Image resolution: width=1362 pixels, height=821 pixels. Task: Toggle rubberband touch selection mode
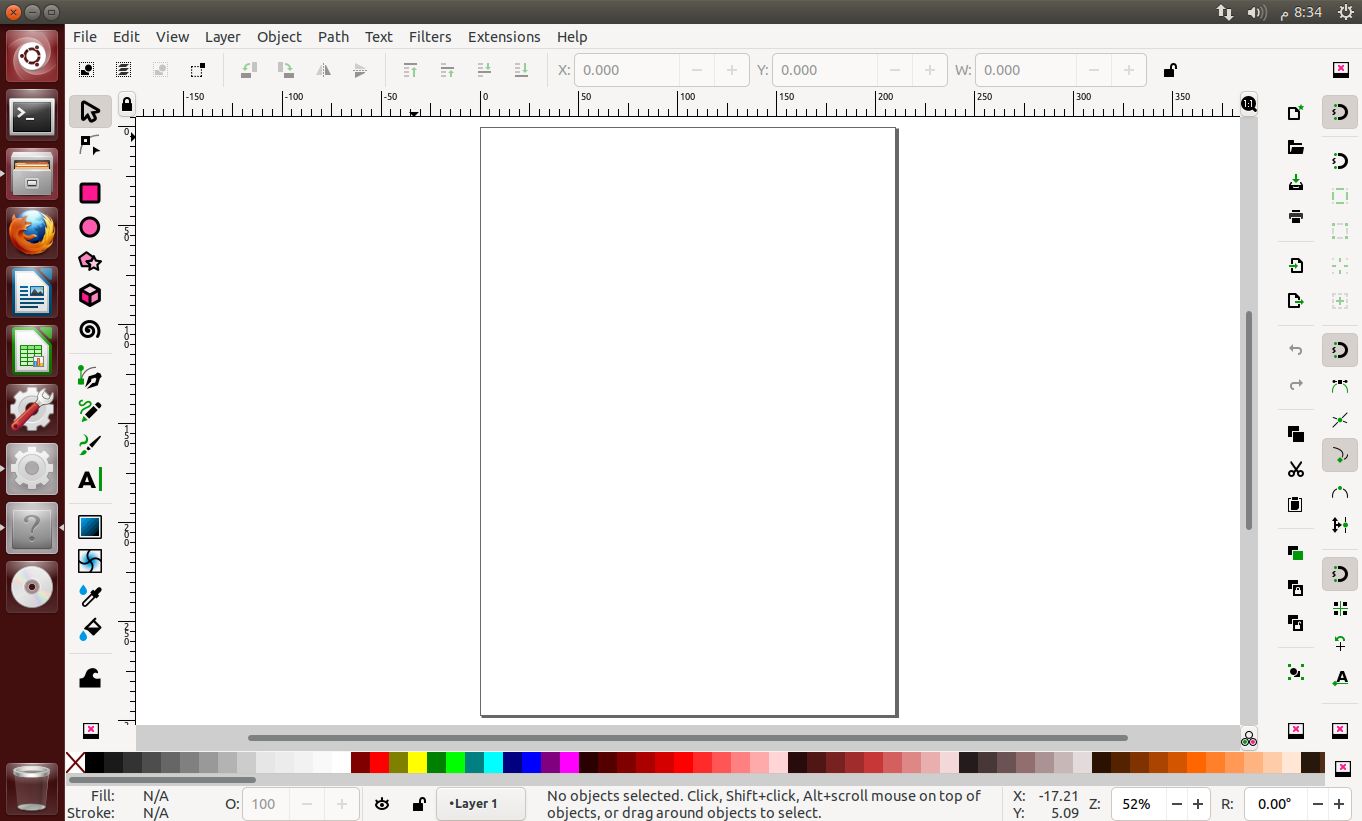click(197, 70)
